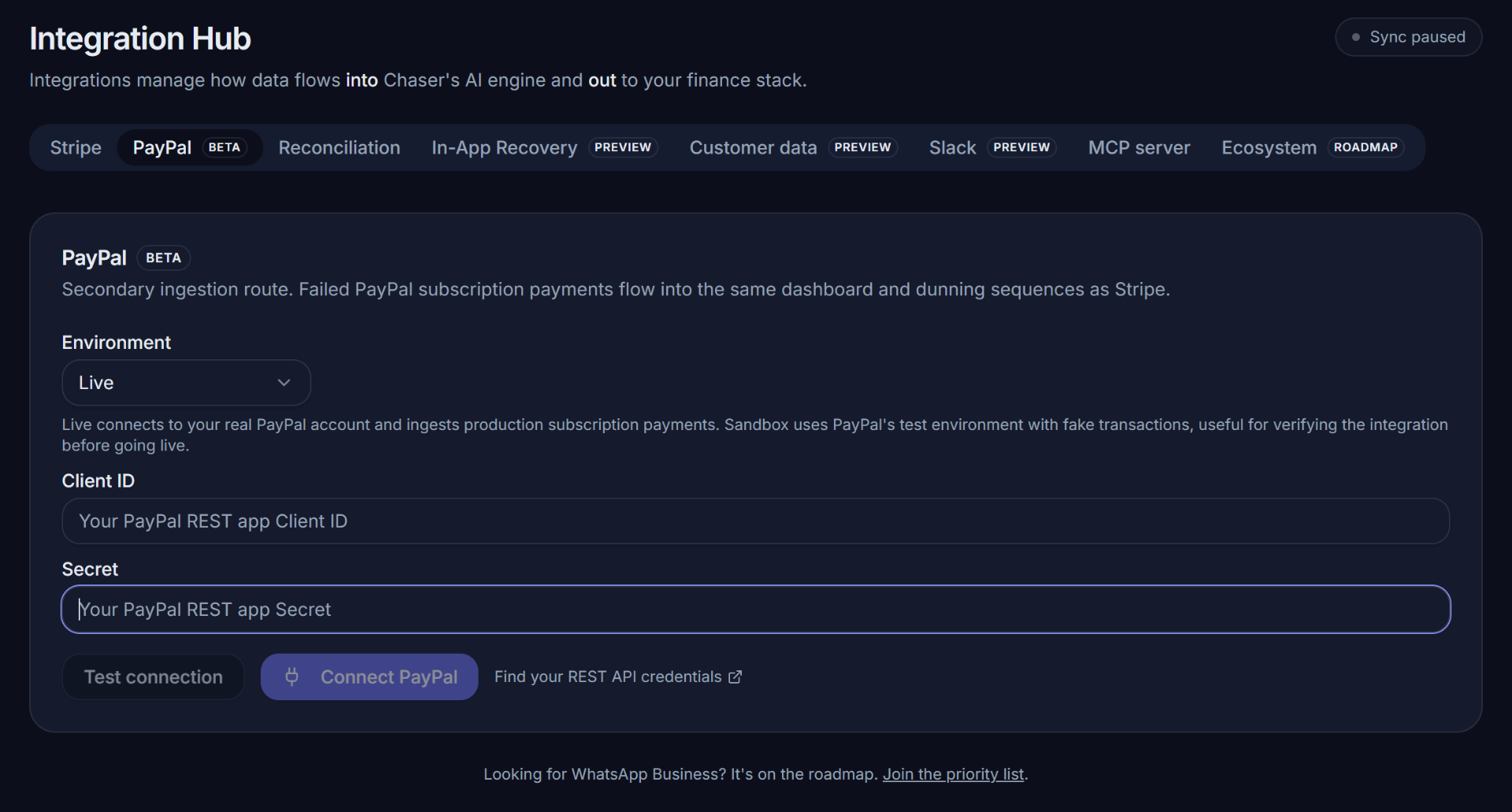Viewport: 1512px width, 812px height.
Task: Click the chevron arrow in the Environment dropdown
Action: tap(283, 383)
